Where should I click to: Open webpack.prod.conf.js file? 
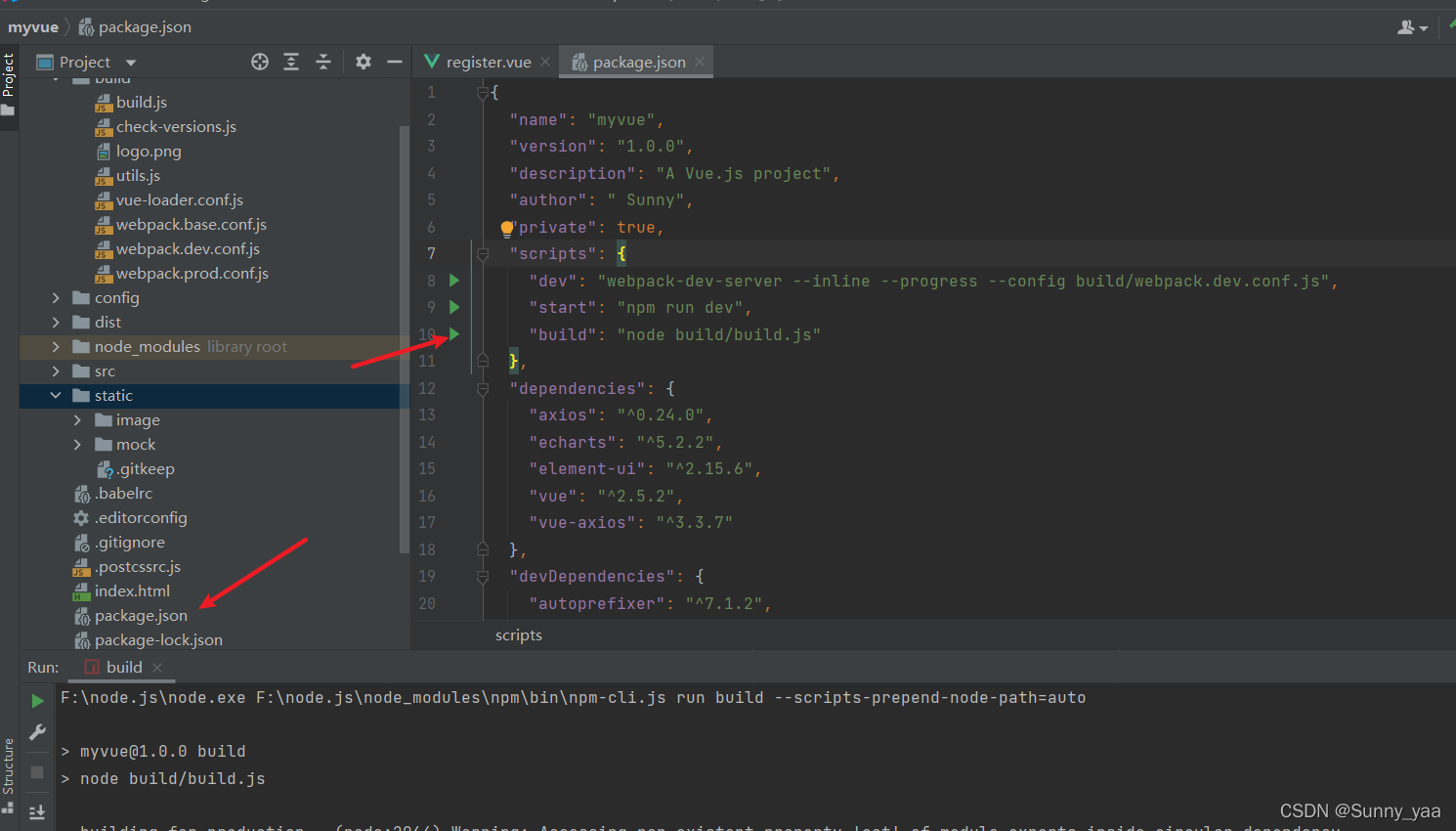(193, 273)
